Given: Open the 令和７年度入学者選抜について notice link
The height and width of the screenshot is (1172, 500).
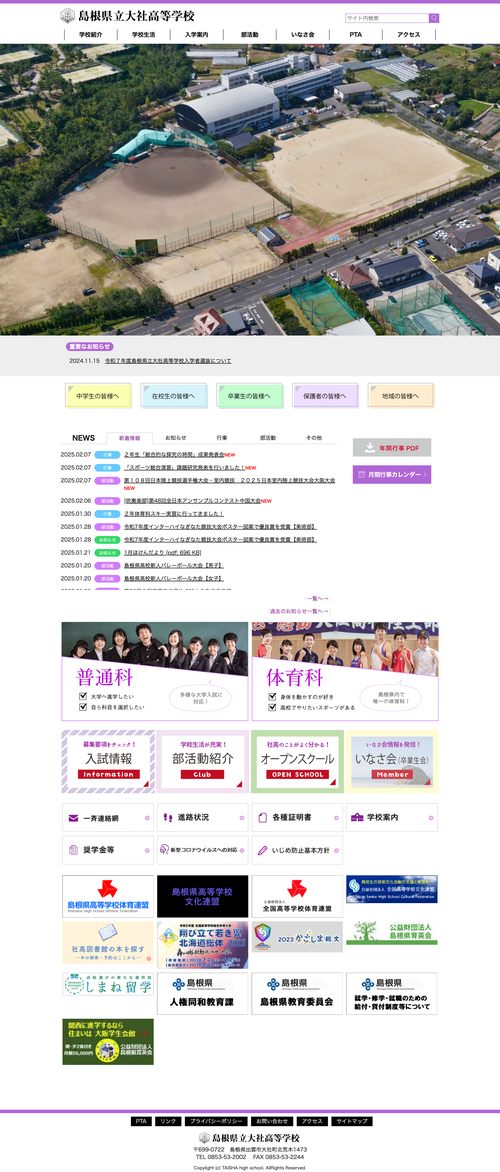Looking at the screenshot, I should [x=168, y=360].
